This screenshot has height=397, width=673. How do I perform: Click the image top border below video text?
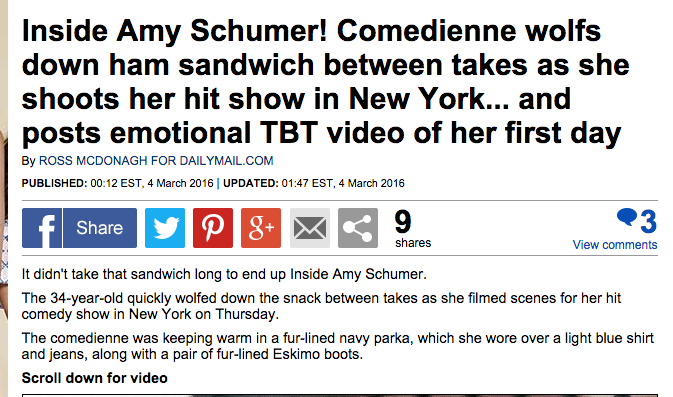click(340, 395)
